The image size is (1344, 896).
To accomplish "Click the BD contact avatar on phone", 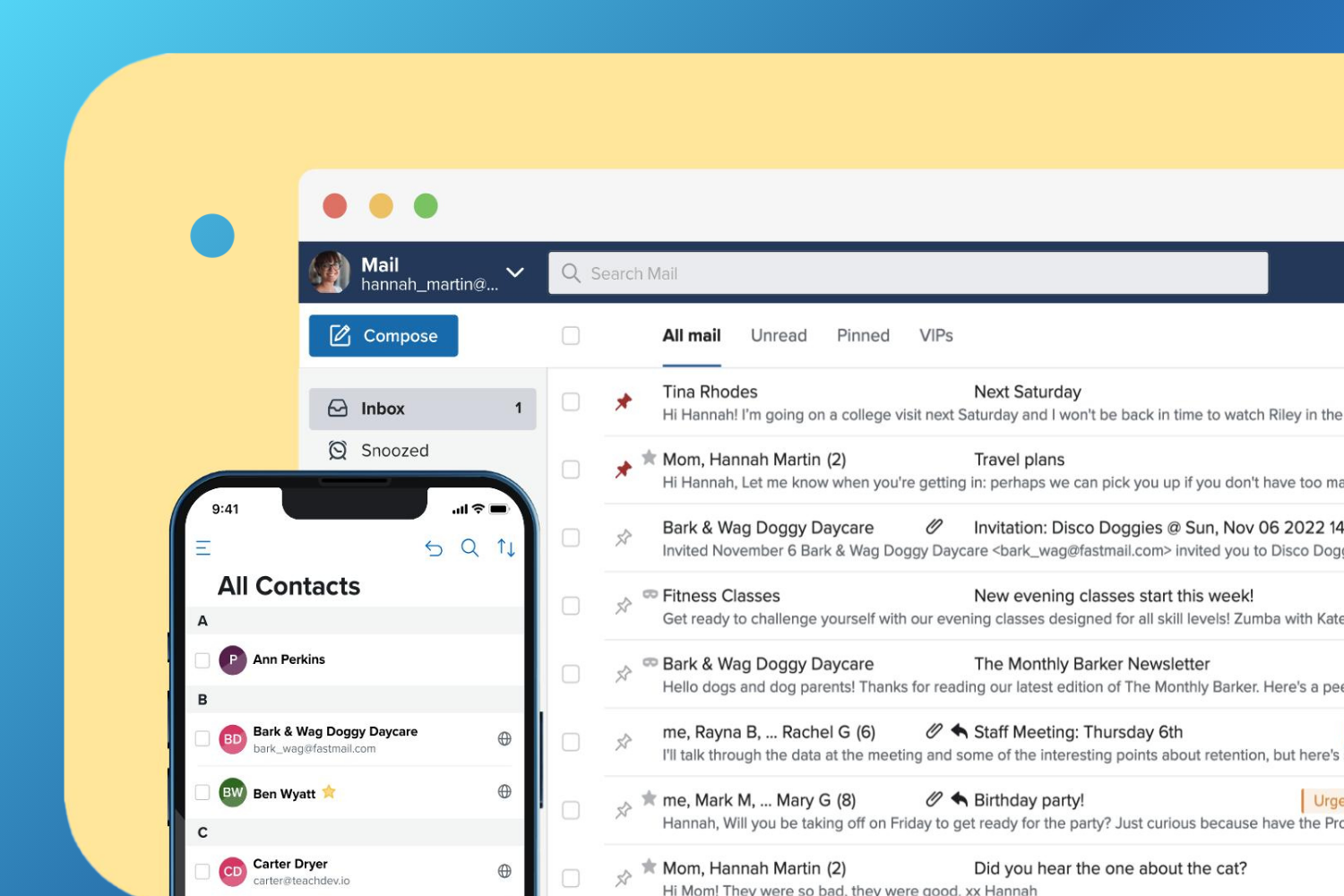I will (x=233, y=739).
